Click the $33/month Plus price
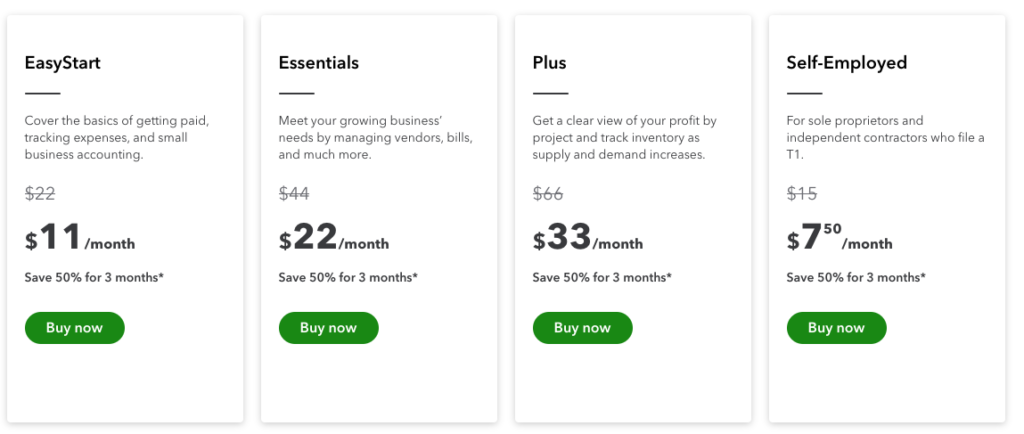This screenshot has height=434, width=1024. click(x=588, y=238)
